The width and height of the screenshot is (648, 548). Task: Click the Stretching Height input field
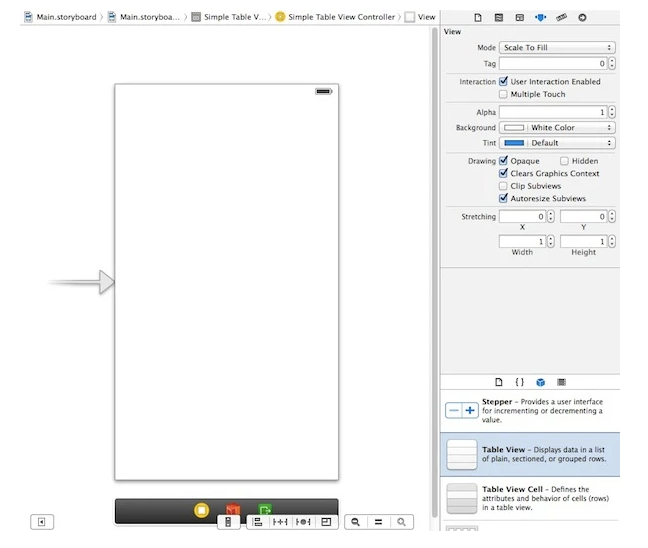click(x=584, y=241)
